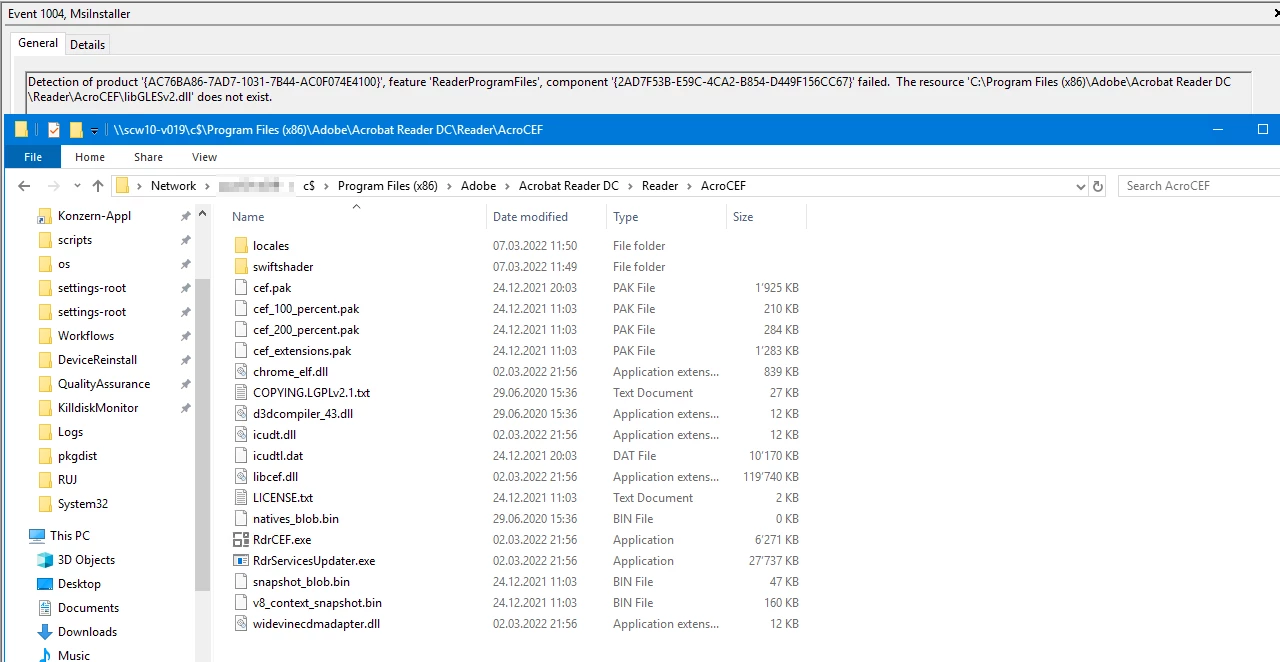Select the cef.pak file icon
This screenshot has height=662, width=1280.
click(240, 288)
